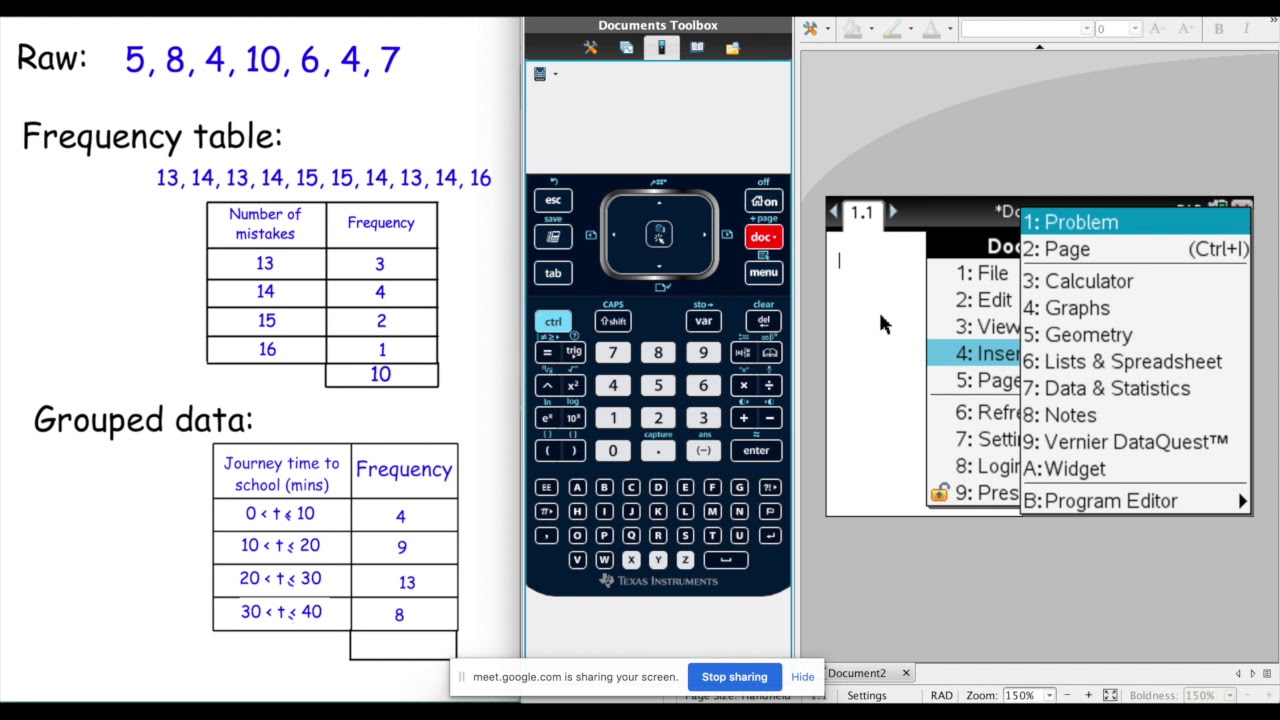Open Settings in the status bar

coord(867,695)
